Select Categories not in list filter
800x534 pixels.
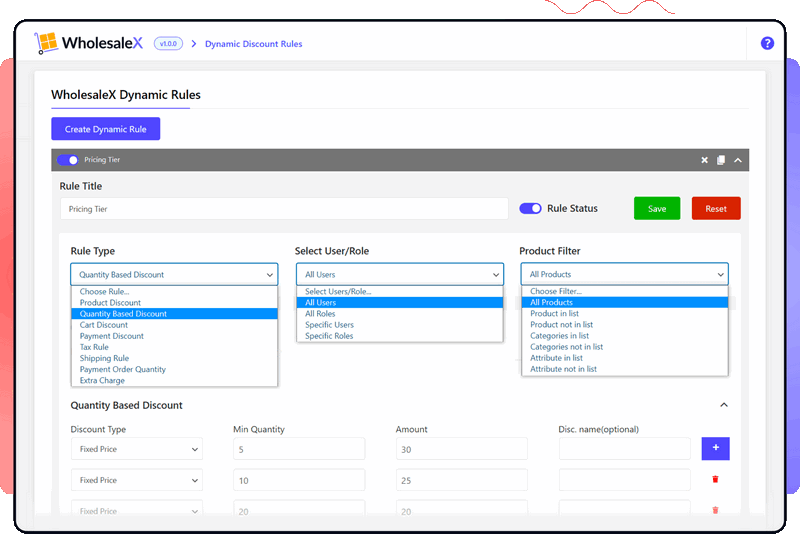[x=625, y=347]
